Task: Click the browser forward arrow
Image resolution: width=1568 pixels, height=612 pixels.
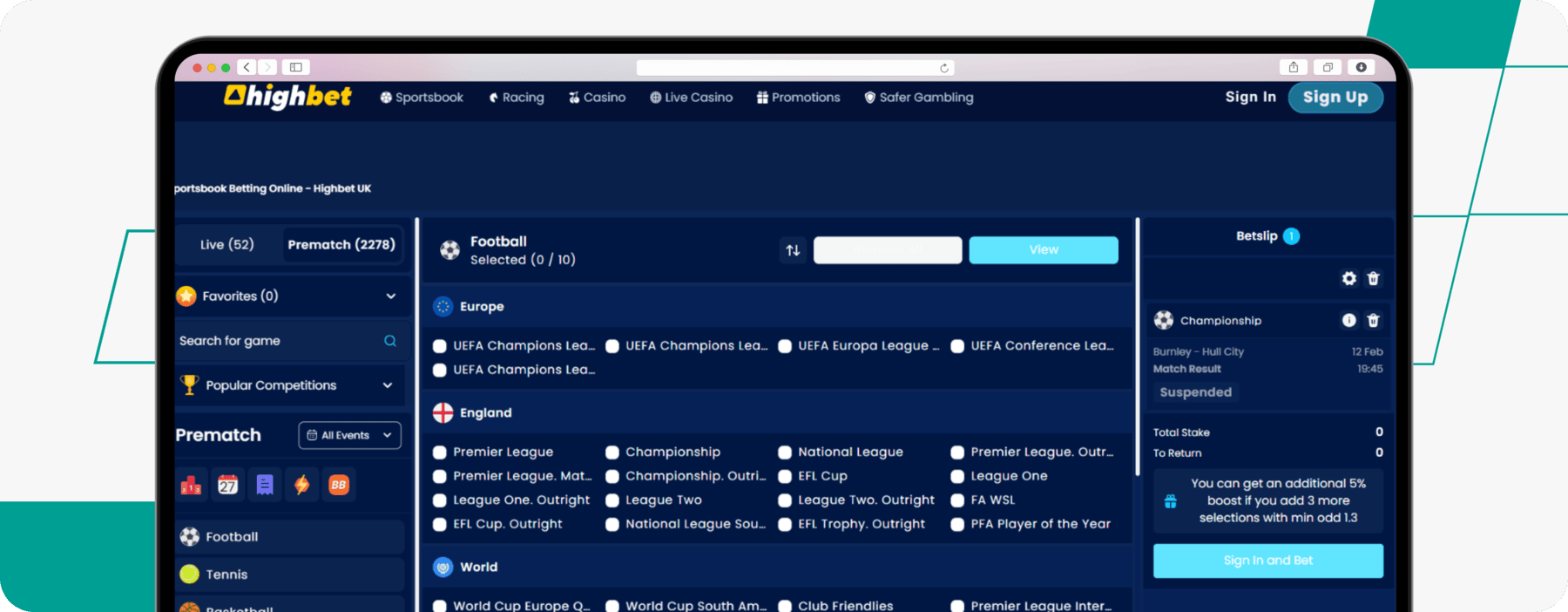Action: (x=267, y=67)
